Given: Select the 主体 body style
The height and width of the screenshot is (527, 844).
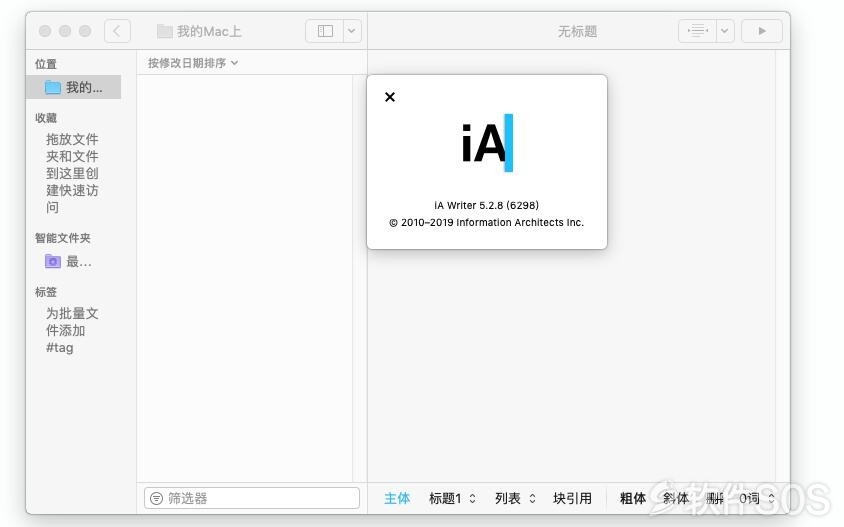Looking at the screenshot, I should tap(397, 498).
